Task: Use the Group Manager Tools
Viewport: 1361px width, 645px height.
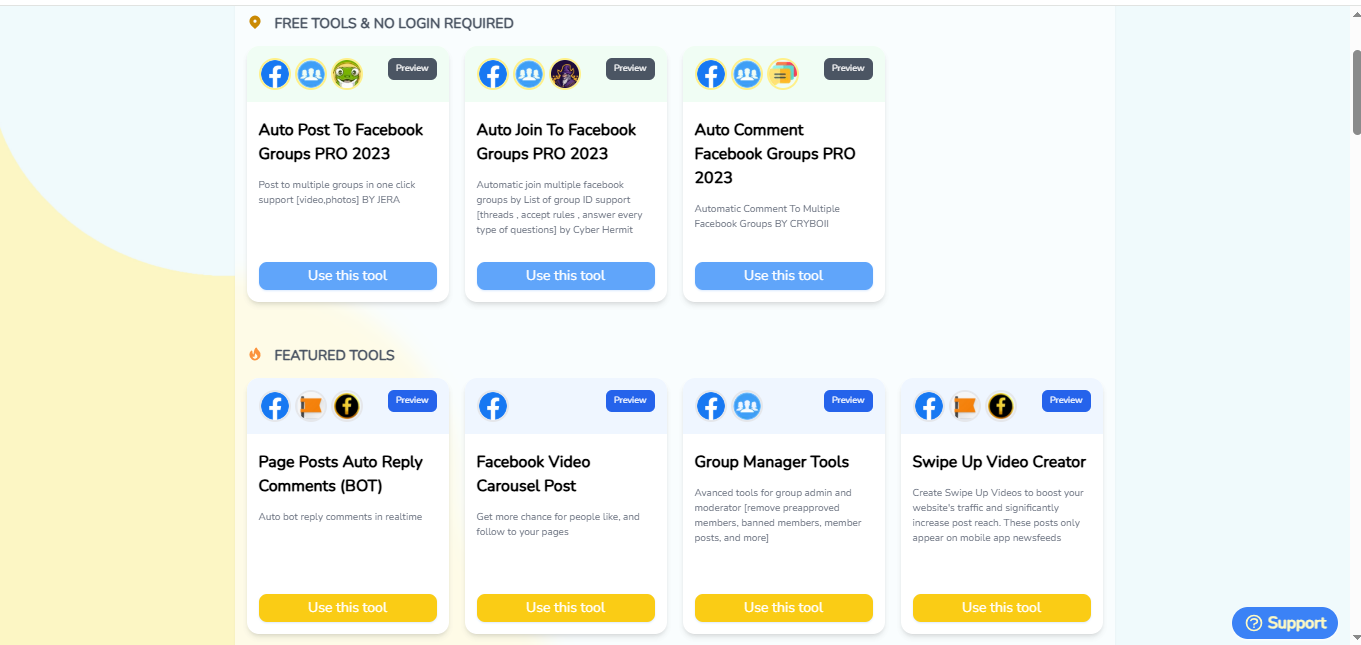Action: 784,608
